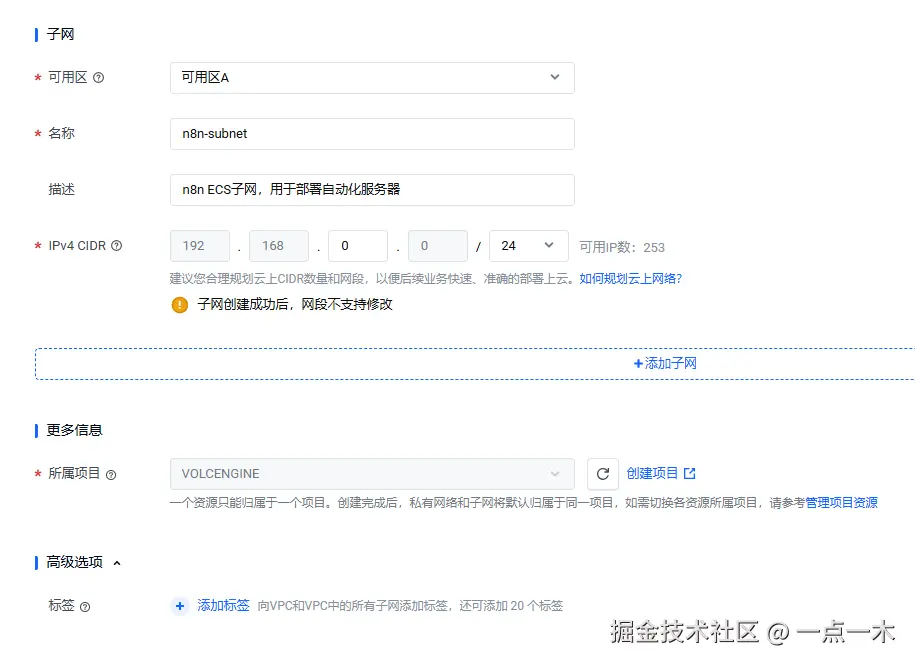
Task: Open the 管理项目资源 link
Action: click(x=843, y=502)
